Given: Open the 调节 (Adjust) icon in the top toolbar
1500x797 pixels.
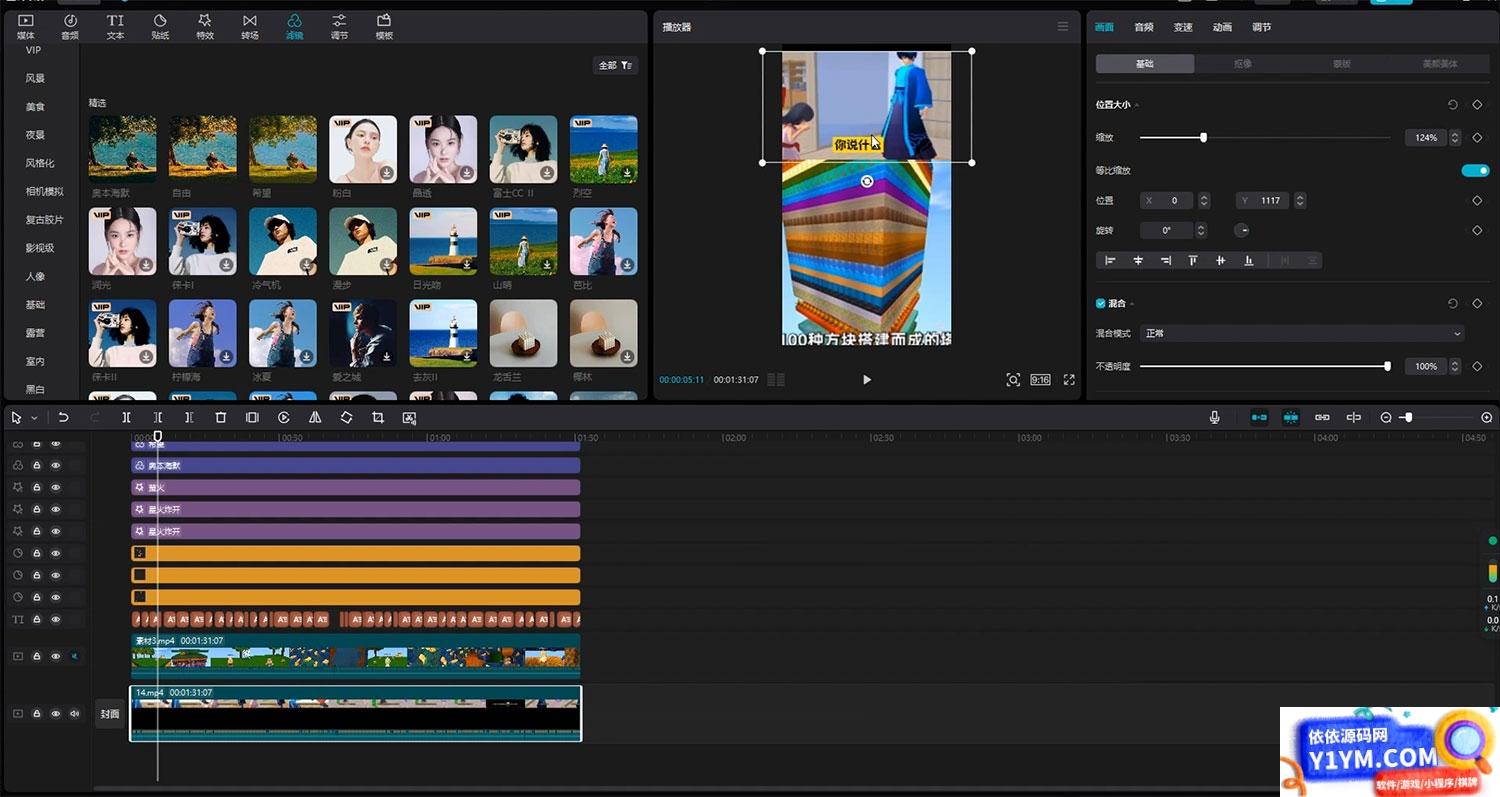Looking at the screenshot, I should pos(339,26).
